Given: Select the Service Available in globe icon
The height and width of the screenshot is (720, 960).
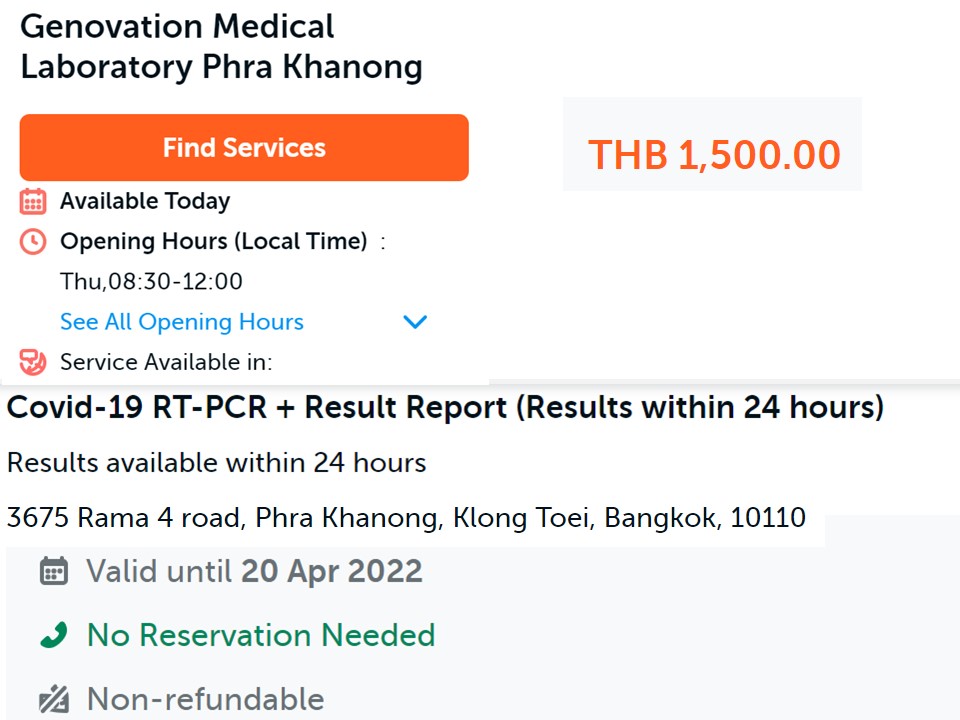Looking at the screenshot, I should pyautogui.click(x=33, y=362).
